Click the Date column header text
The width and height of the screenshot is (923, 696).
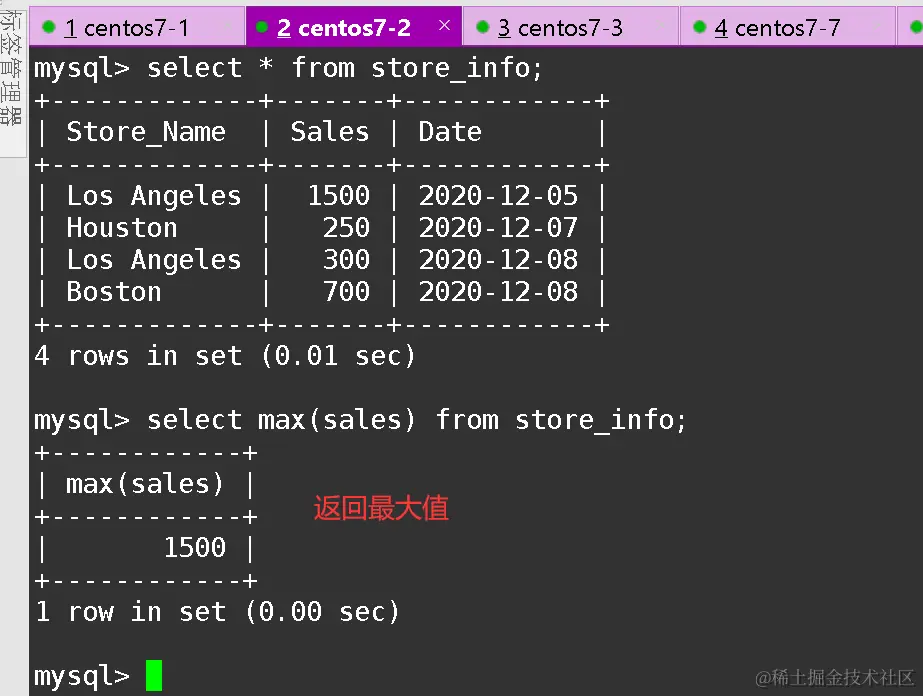point(450,131)
